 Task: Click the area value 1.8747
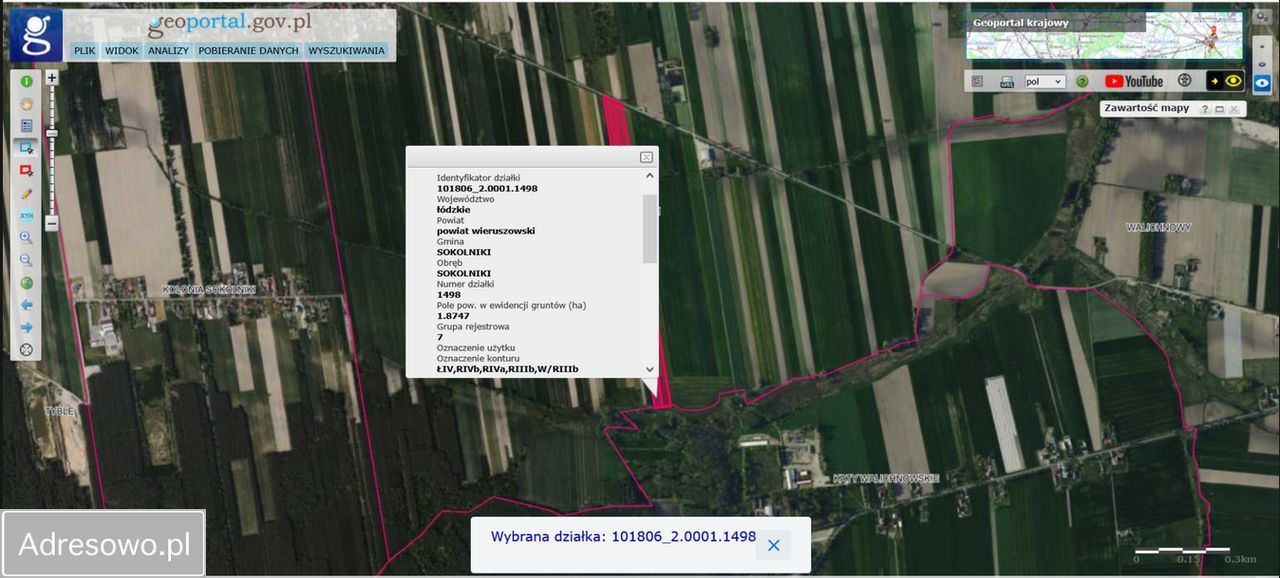(x=453, y=315)
